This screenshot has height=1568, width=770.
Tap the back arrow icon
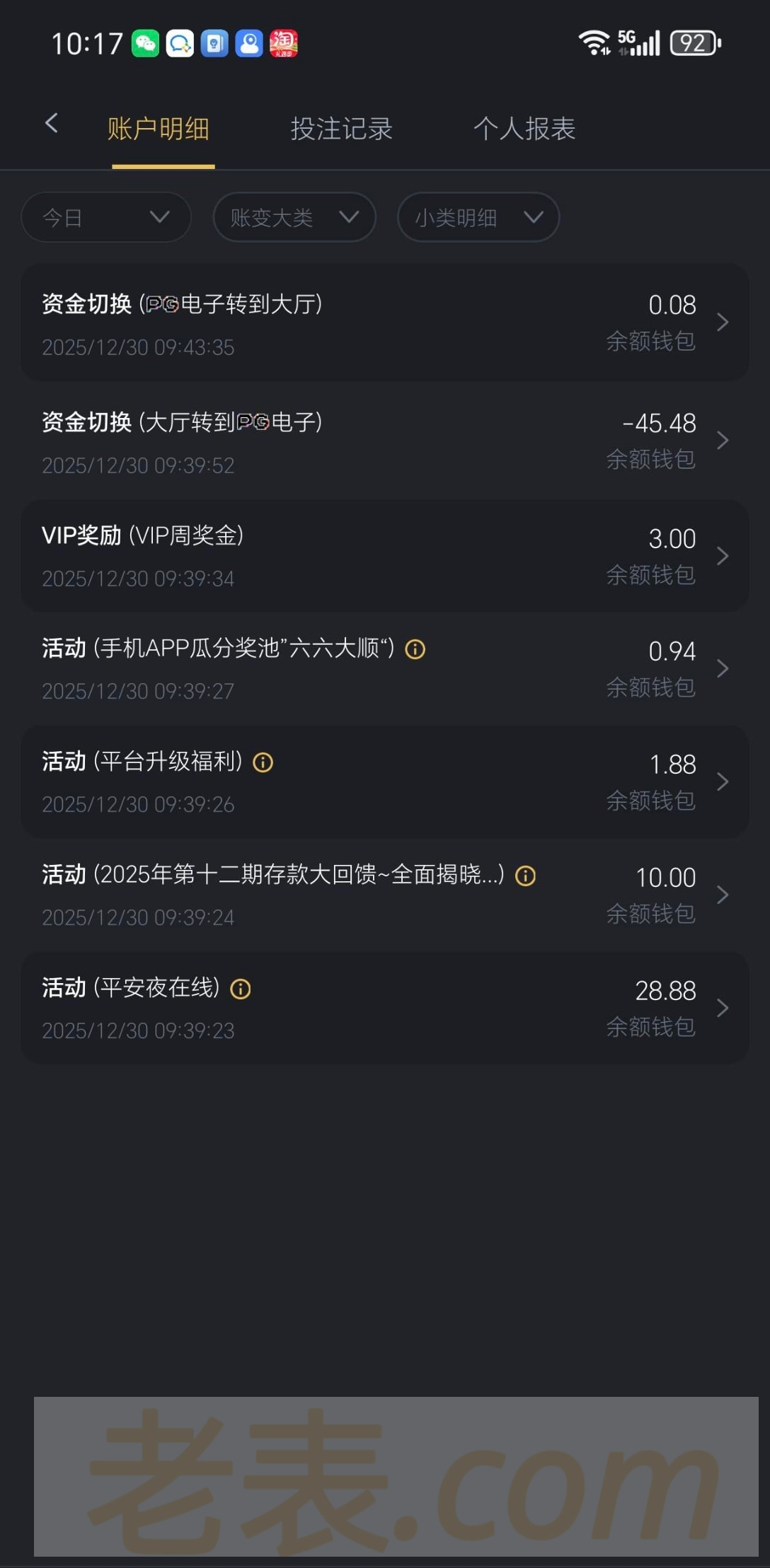[x=51, y=124]
